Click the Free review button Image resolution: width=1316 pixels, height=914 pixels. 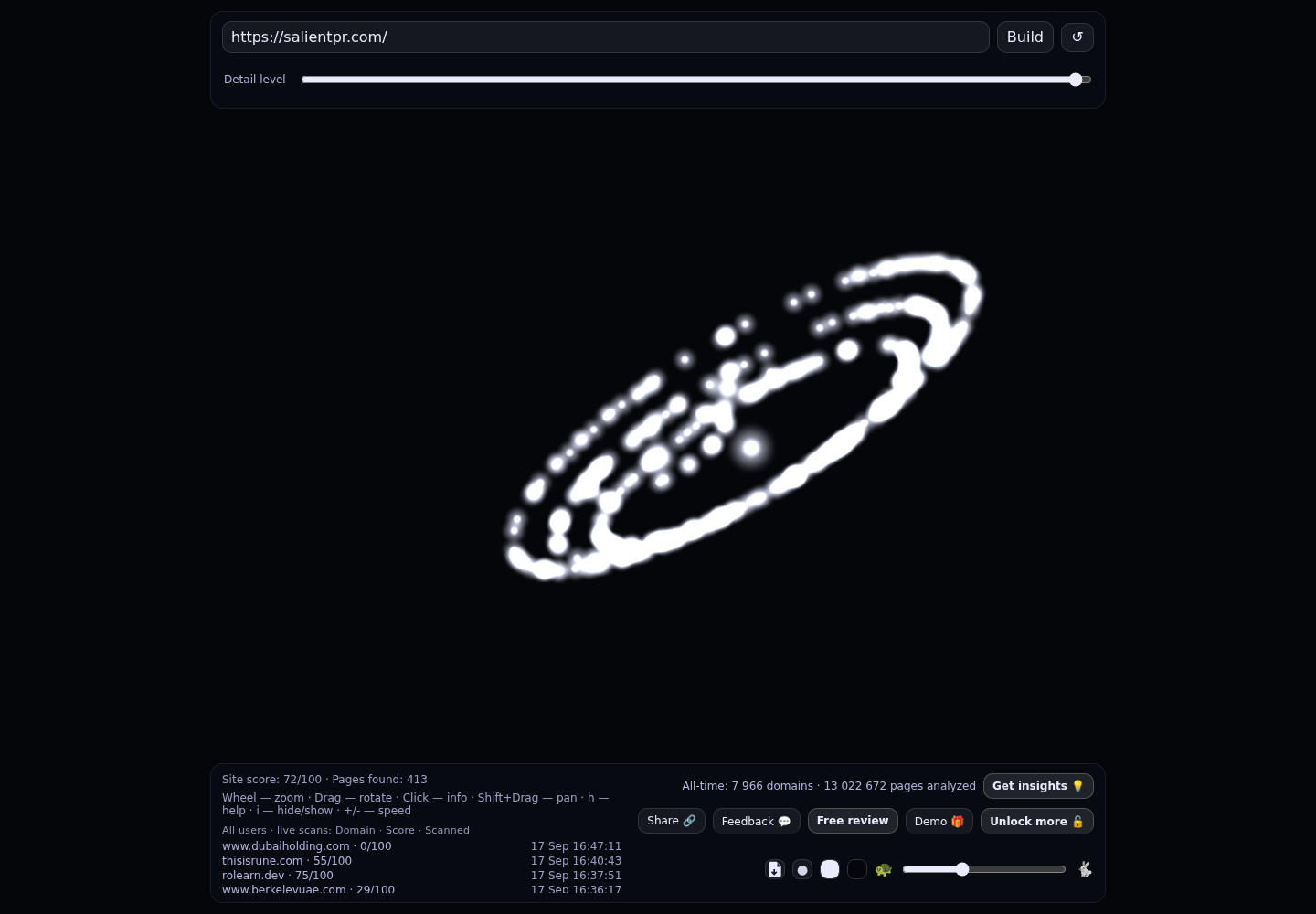tap(853, 821)
